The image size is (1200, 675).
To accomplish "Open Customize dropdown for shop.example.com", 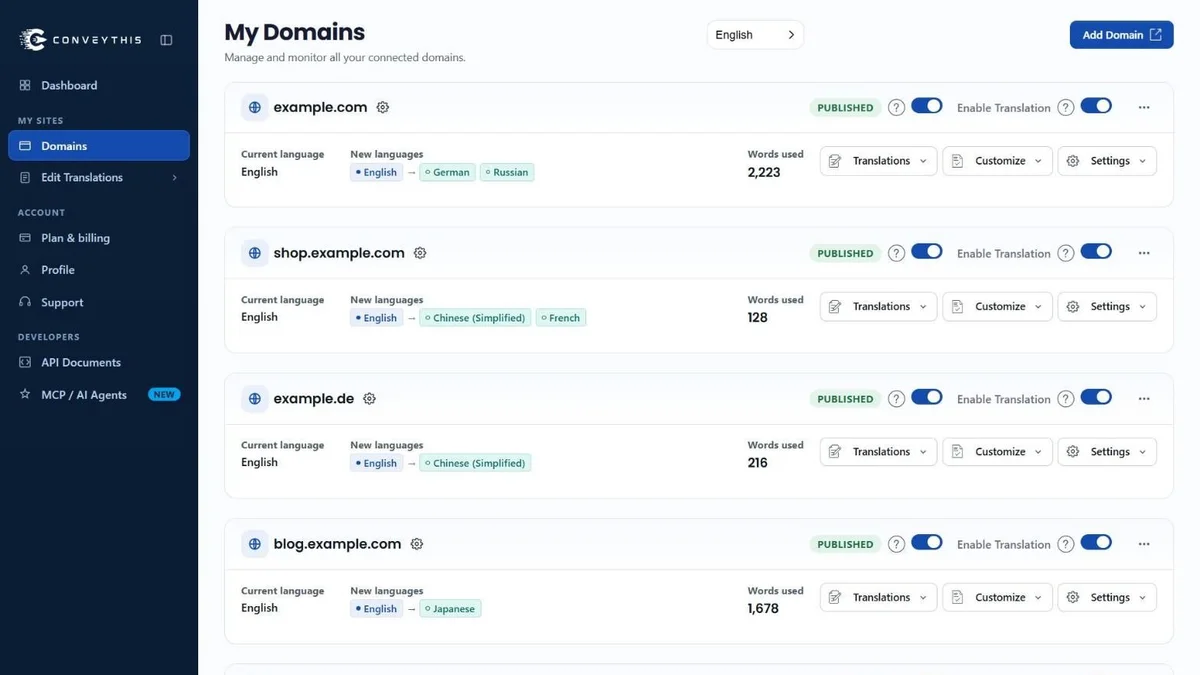I will click(997, 307).
